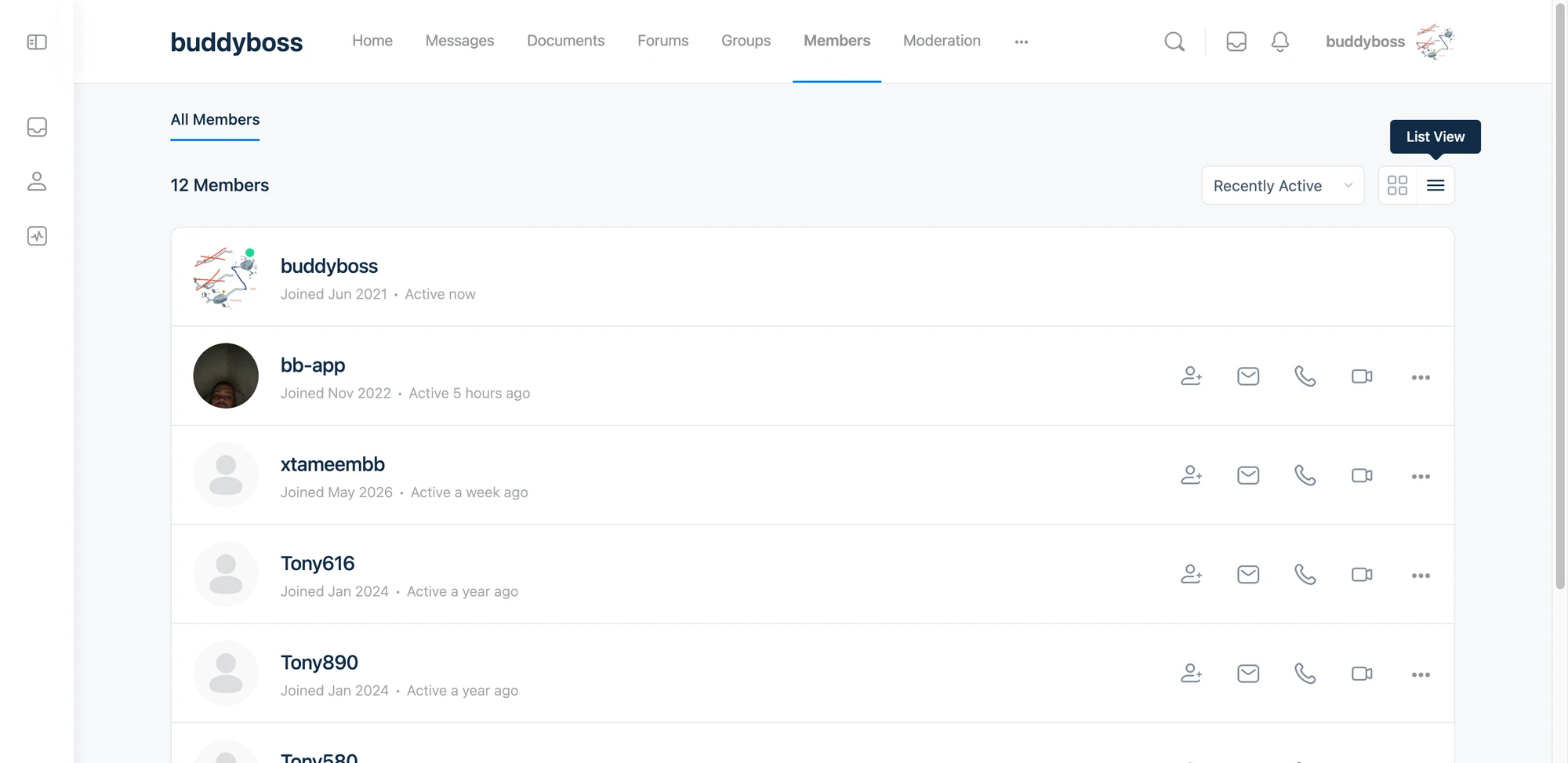Screen dimensions: 1568x763
Task: Open more options for xtameembb
Action: (x=1421, y=476)
